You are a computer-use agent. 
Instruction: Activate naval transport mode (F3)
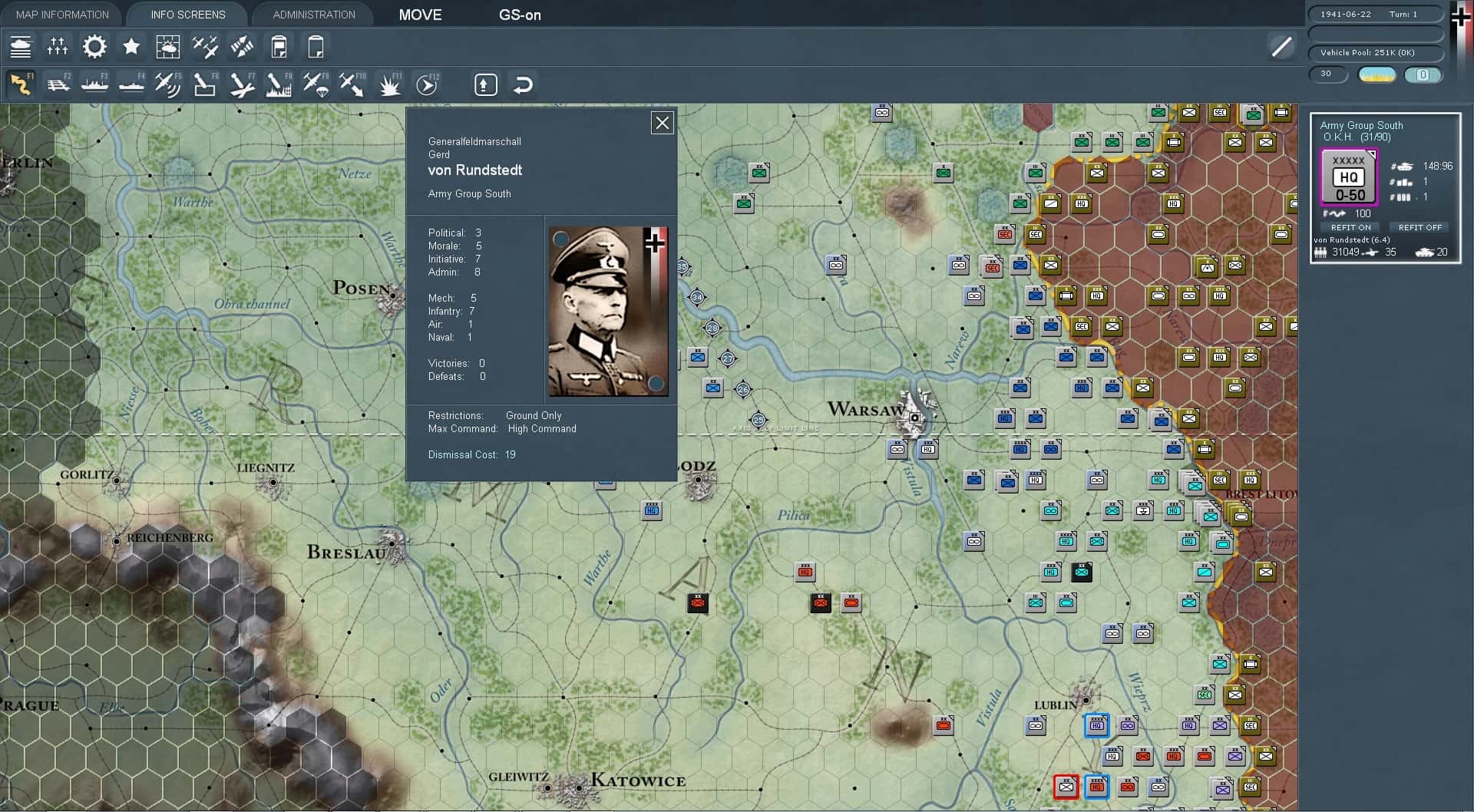95,84
